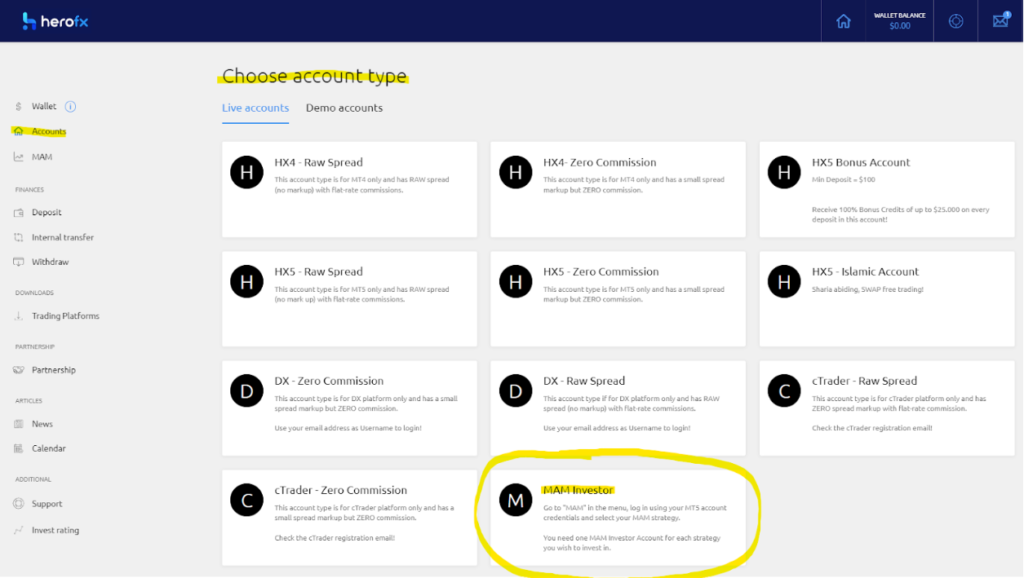Select cTrader - Raw Spread account title

click(x=864, y=381)
